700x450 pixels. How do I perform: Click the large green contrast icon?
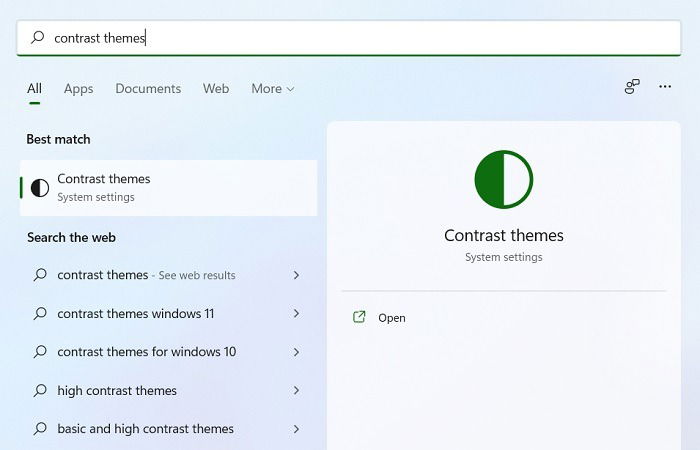504,179
